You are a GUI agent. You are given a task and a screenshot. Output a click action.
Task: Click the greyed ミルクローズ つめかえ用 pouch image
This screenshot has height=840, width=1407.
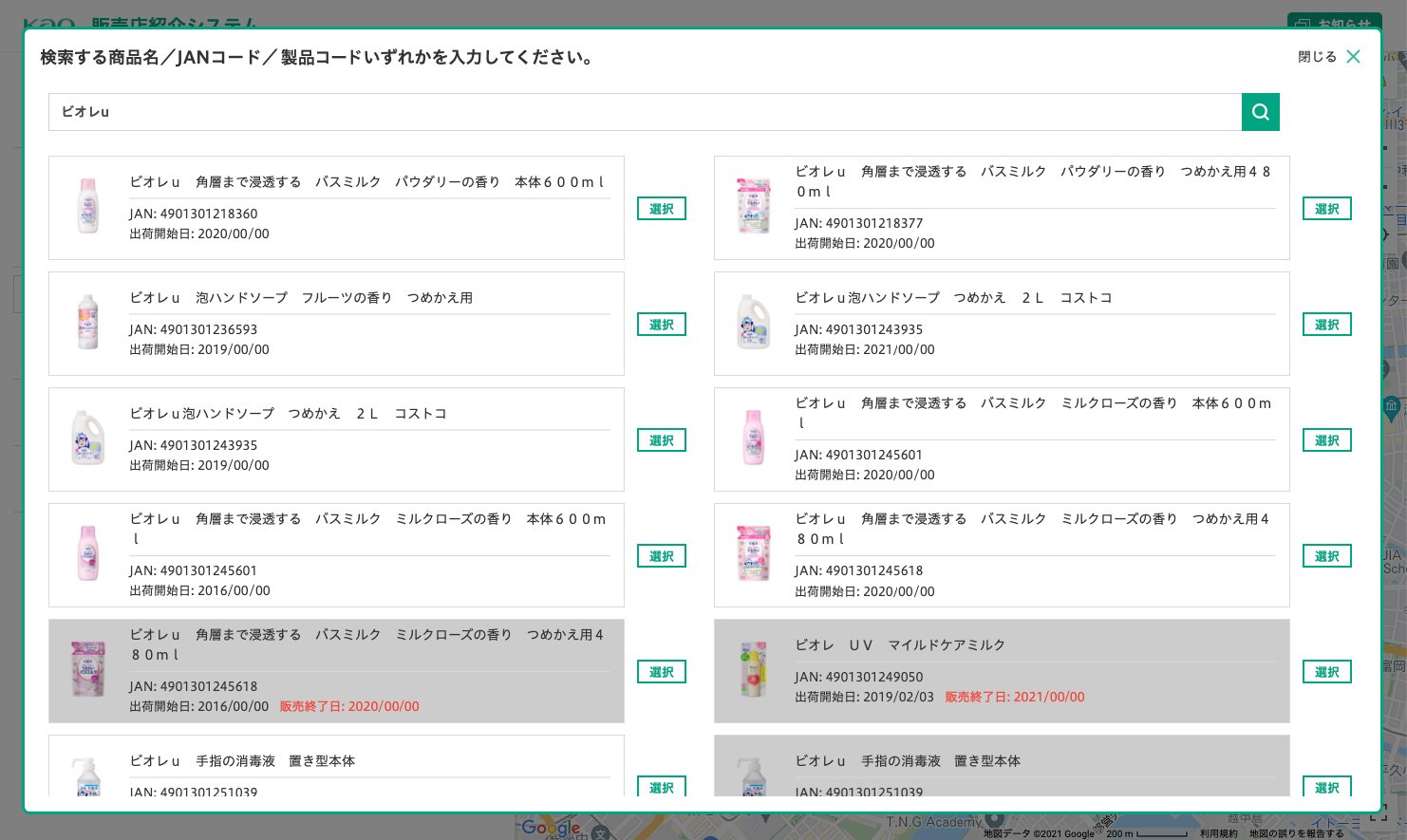click(88, 668)
